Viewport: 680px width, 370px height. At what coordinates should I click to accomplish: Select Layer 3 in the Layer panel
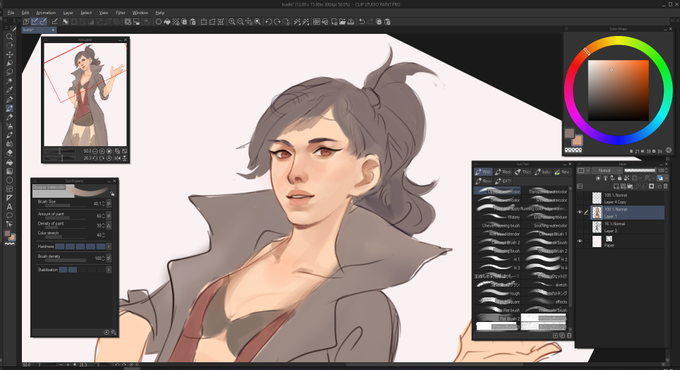pyautogui.click(x=627, y=227)
